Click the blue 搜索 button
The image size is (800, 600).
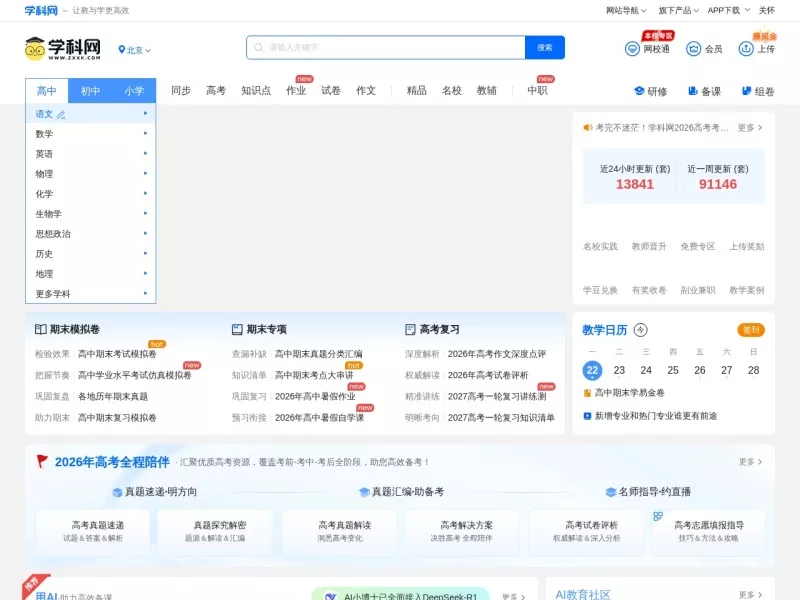coord(545,47)
